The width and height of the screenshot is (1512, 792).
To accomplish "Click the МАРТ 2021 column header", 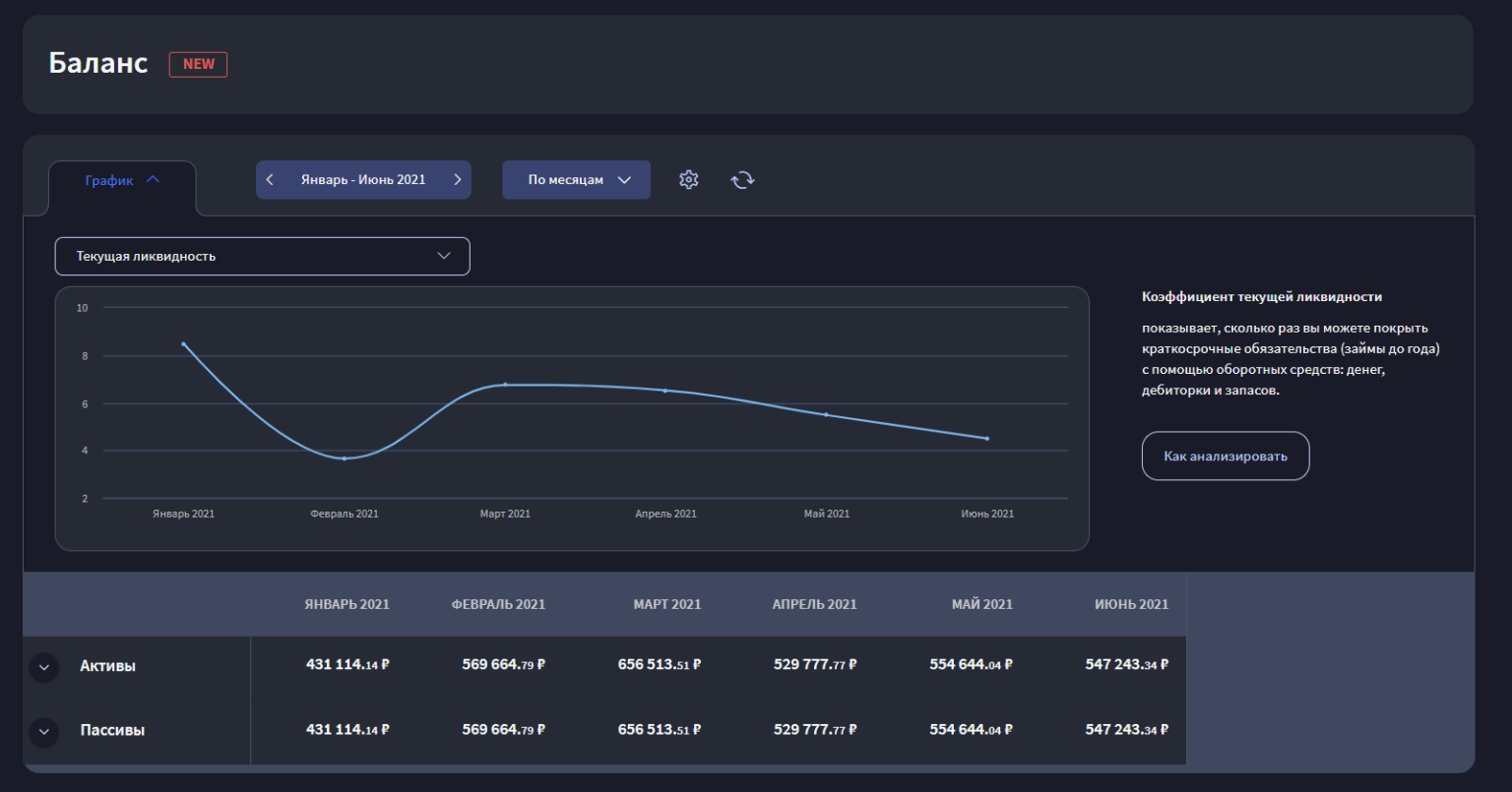I will pyautogui.click(x=667, y=604).
